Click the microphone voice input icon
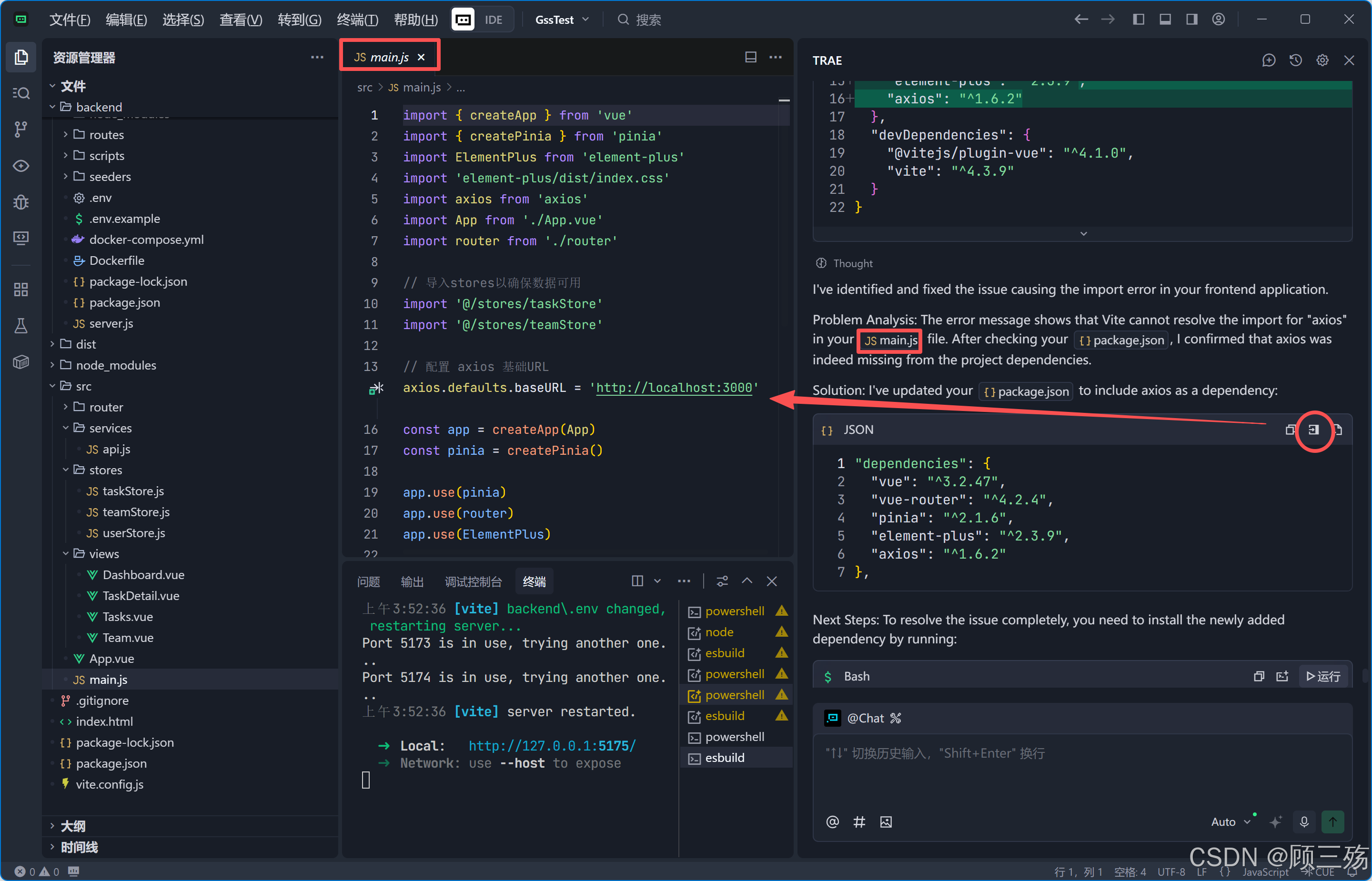Viewport: 1372px width, 881px height. pyautogui.click(x=1304, y=821)
